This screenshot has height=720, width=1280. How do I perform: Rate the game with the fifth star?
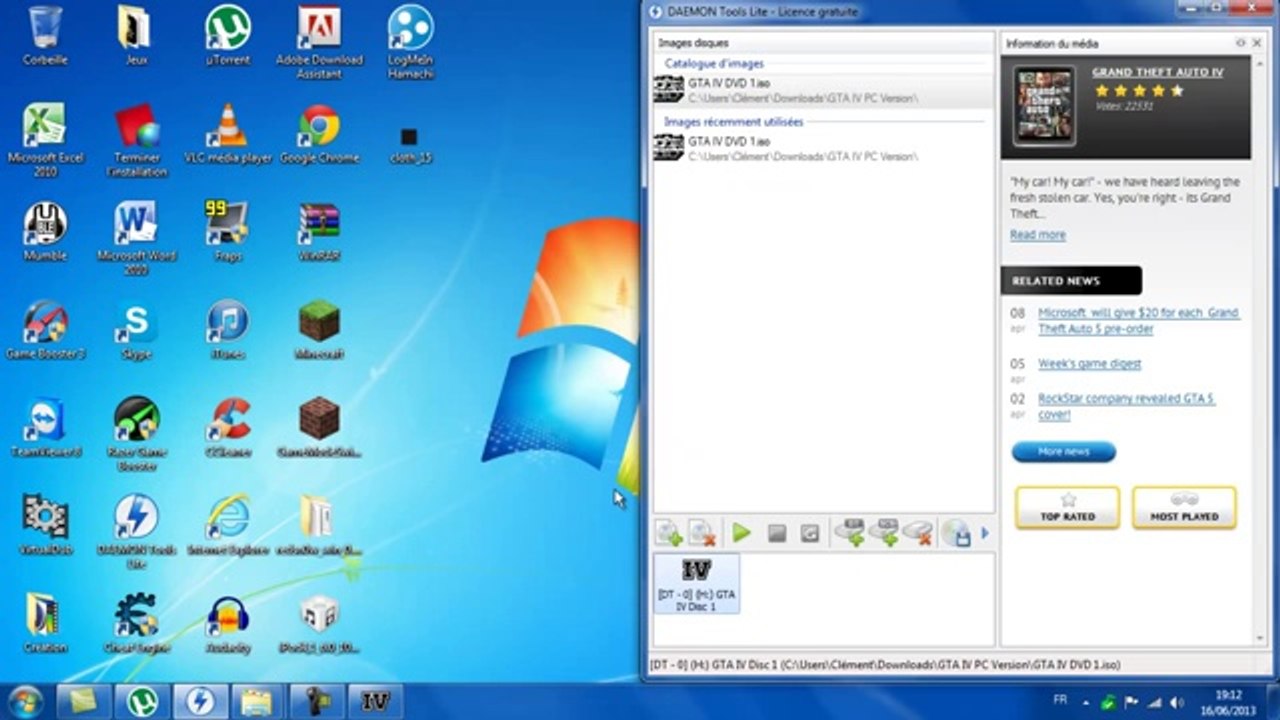pyautogui.click(x=1176, y=91)
